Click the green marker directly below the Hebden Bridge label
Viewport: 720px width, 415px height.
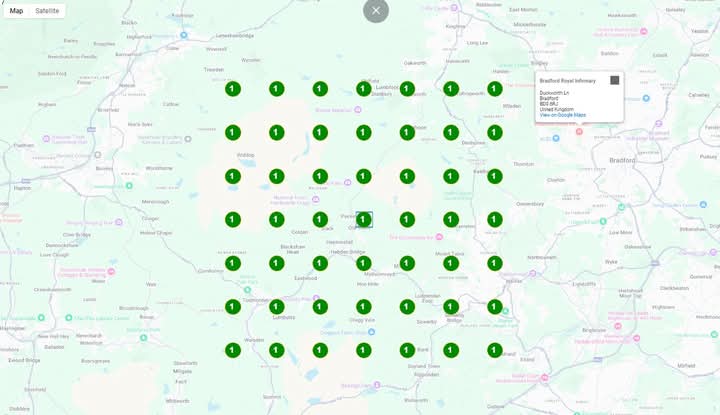pyautogui.click(x=364, y=263)
